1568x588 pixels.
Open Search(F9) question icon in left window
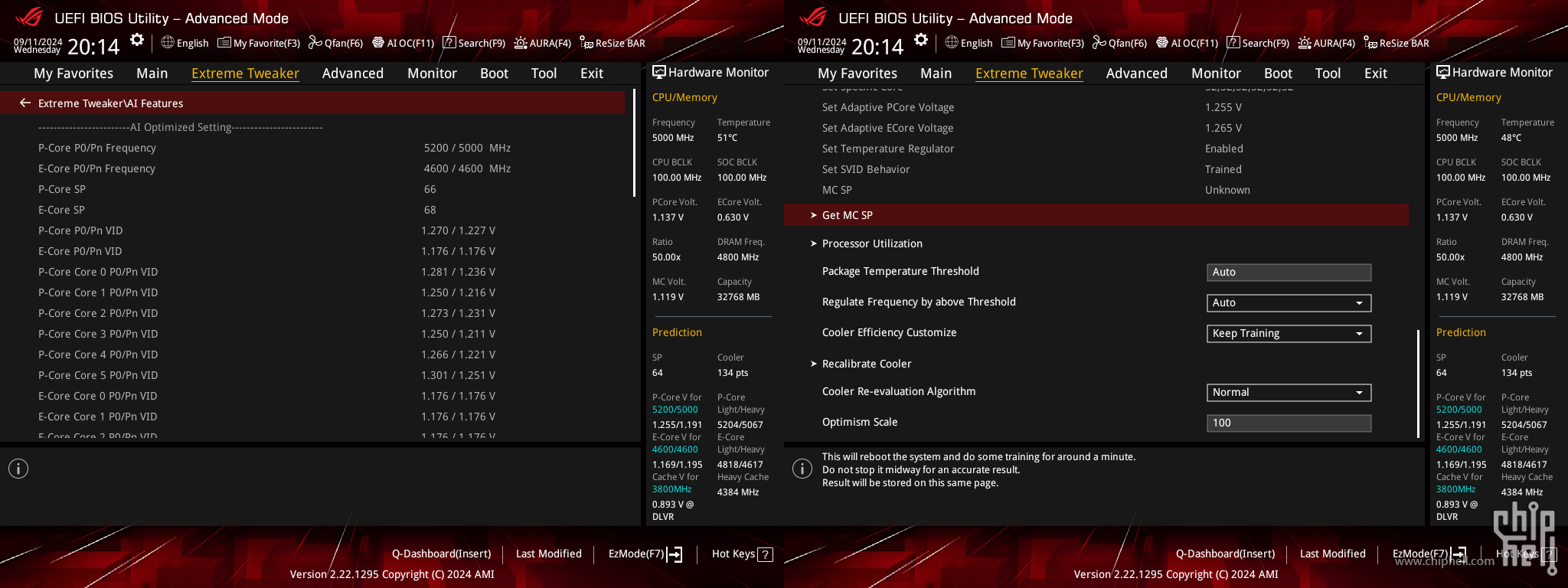coord(449,43)
